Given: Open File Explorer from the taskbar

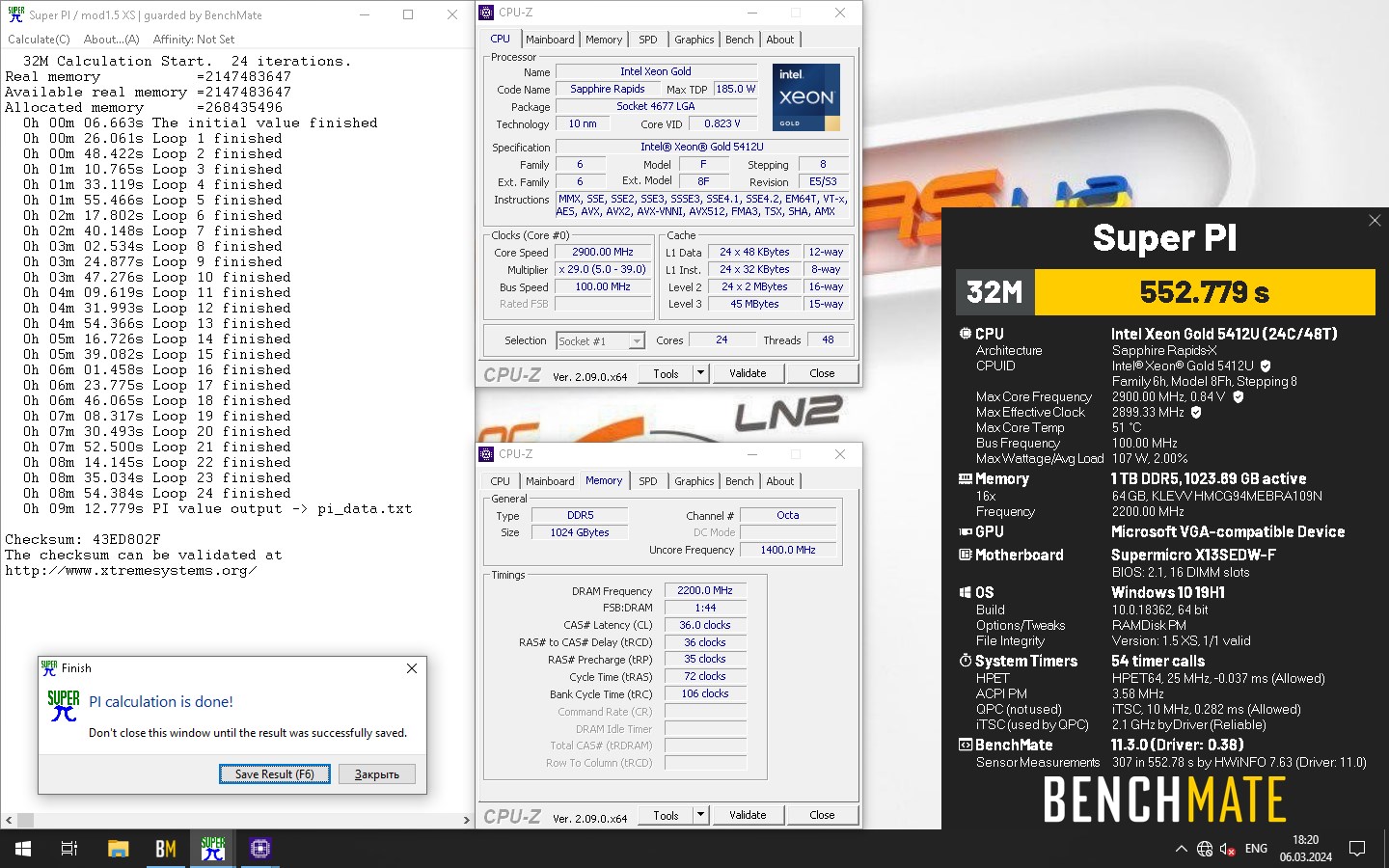Looking at the screenshot, I should (118, 849).
